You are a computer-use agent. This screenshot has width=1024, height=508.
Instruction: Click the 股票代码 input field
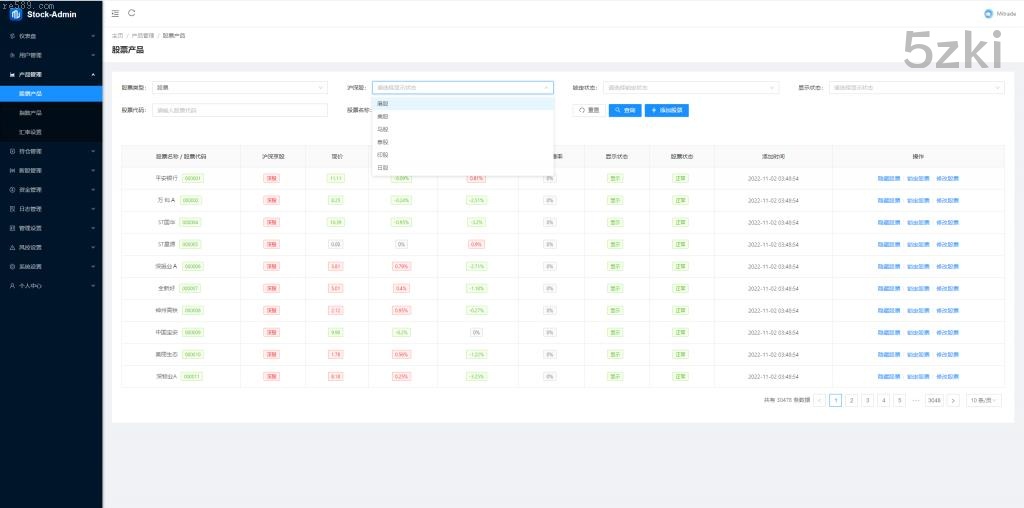240,110
